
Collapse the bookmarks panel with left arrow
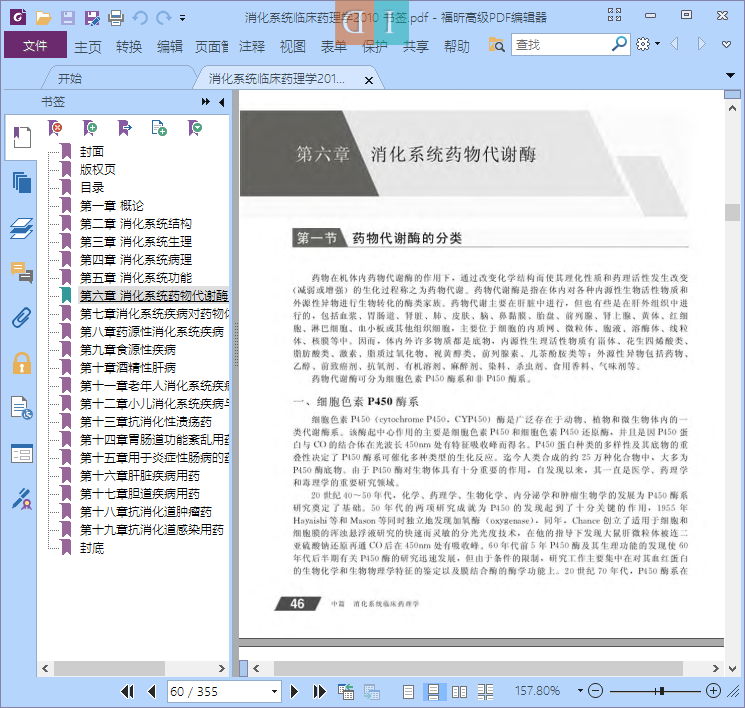222,102
